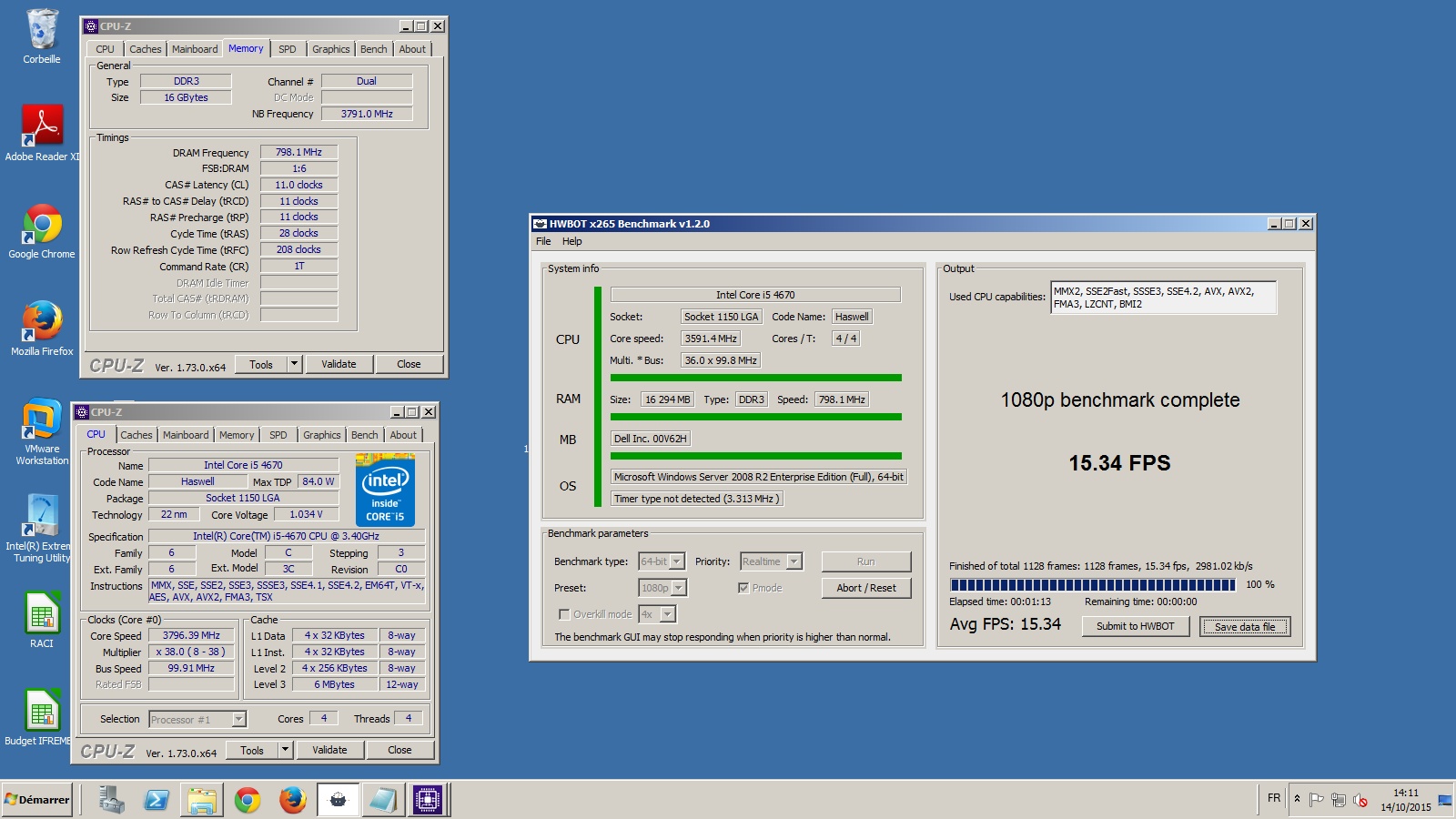Viewport: 1456px width, 819px height.
Task: Click the Action Center flag tray icon
Action: pos(1317,800)
